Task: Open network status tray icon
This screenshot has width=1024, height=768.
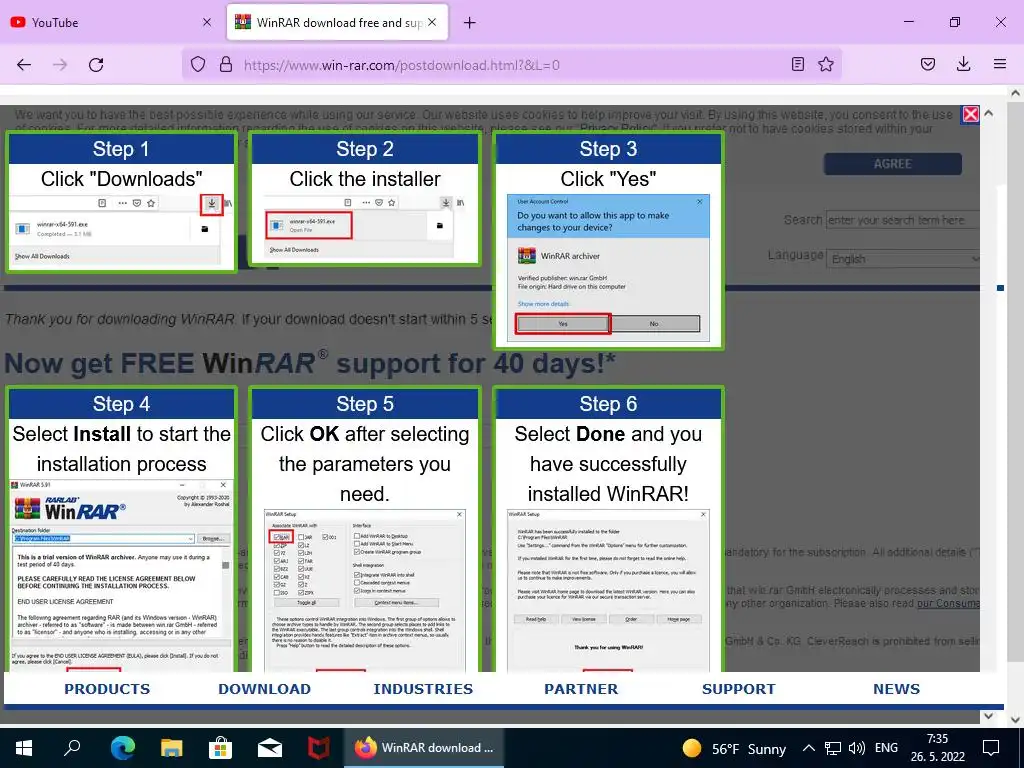Action: 832,748
